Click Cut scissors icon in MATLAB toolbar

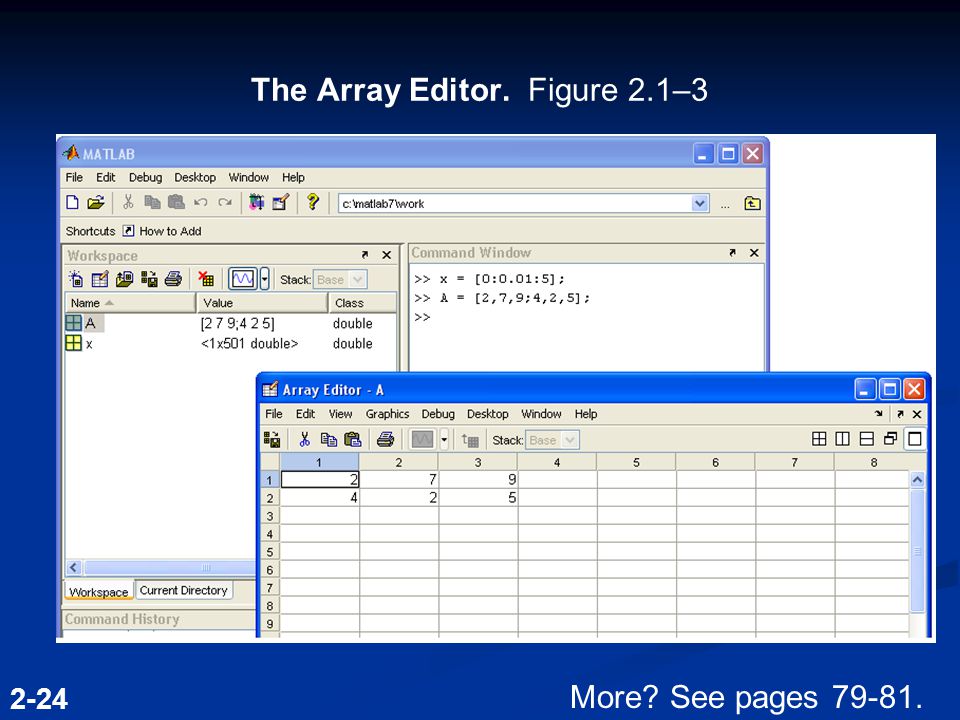pos(128,202)
